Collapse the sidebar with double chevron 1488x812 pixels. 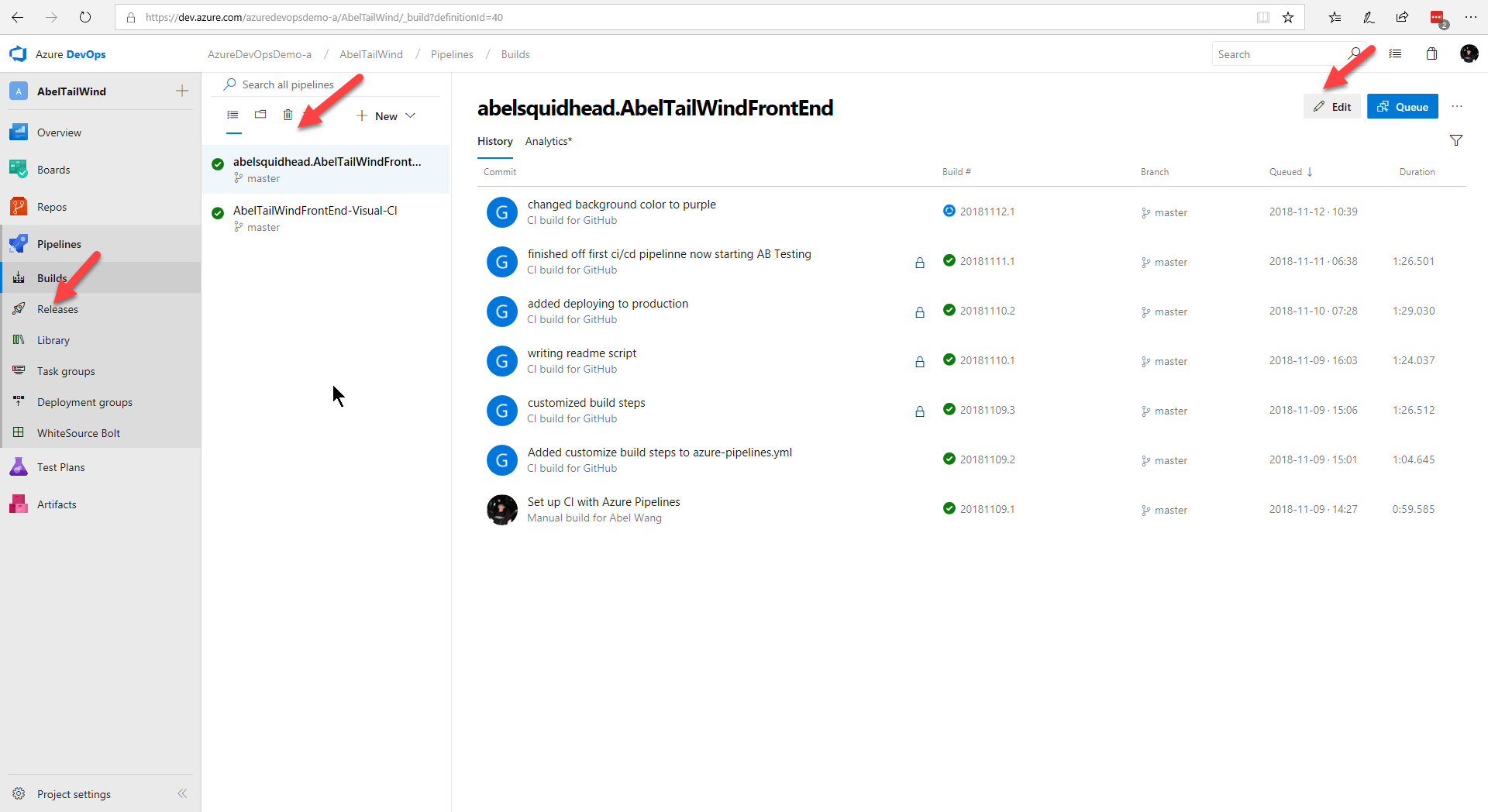coord(182,793)
